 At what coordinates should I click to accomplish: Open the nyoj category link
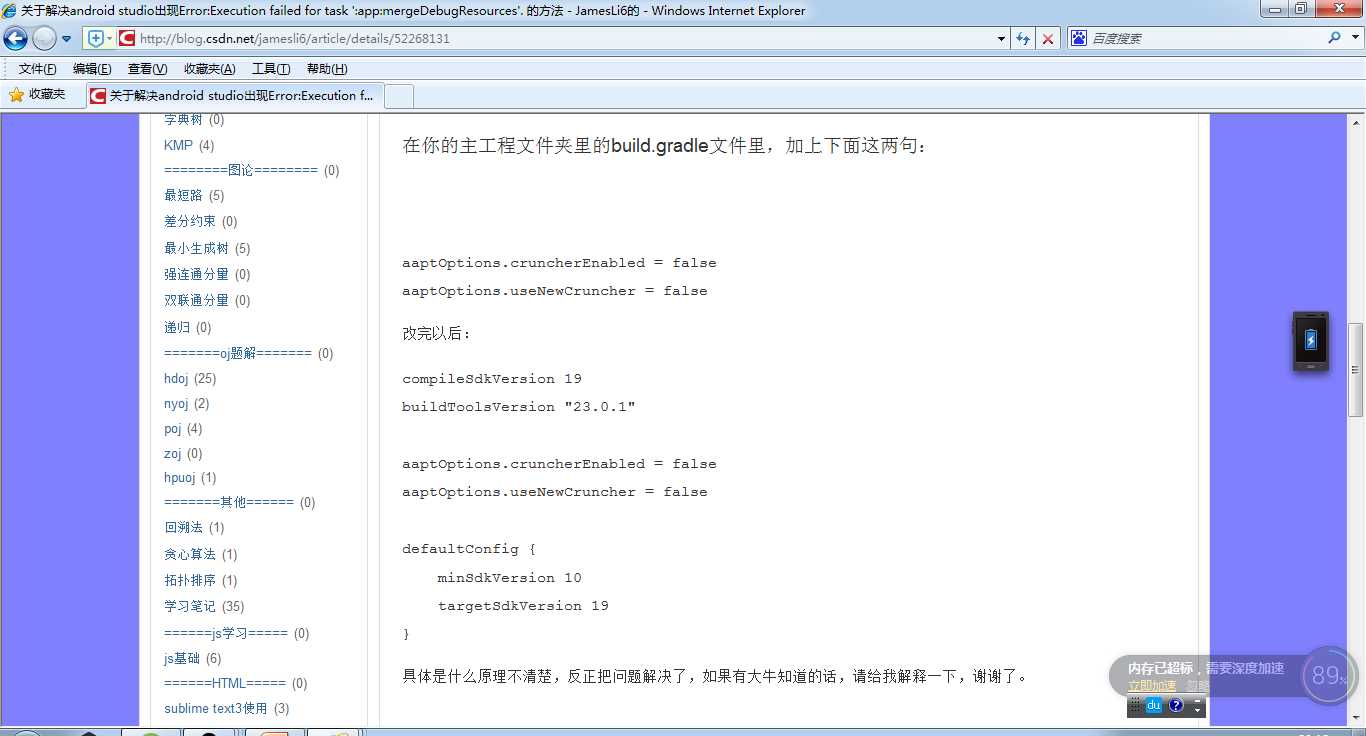click(x=176, y=404)
